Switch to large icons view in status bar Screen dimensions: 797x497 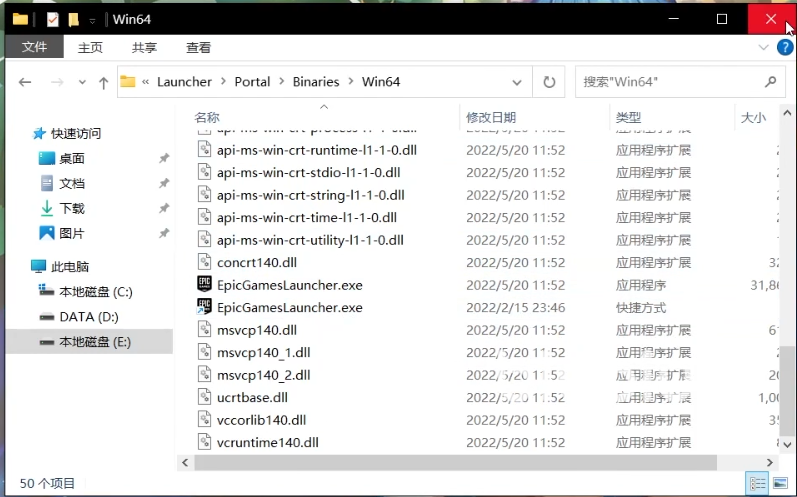point(782,483)
